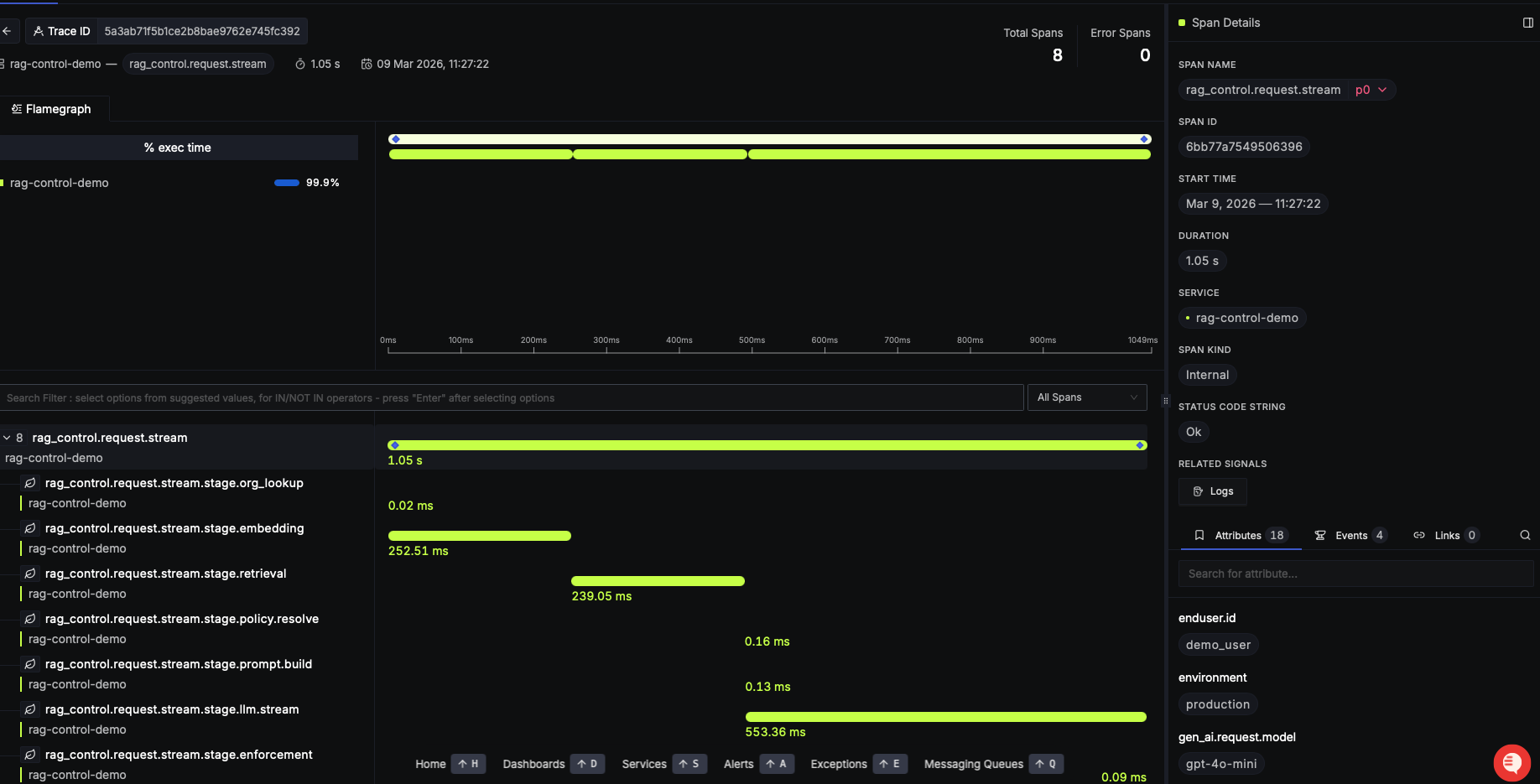The image size is (1540, 784).
Task: Go to Home shortcut
Action: tap(450, 764)
